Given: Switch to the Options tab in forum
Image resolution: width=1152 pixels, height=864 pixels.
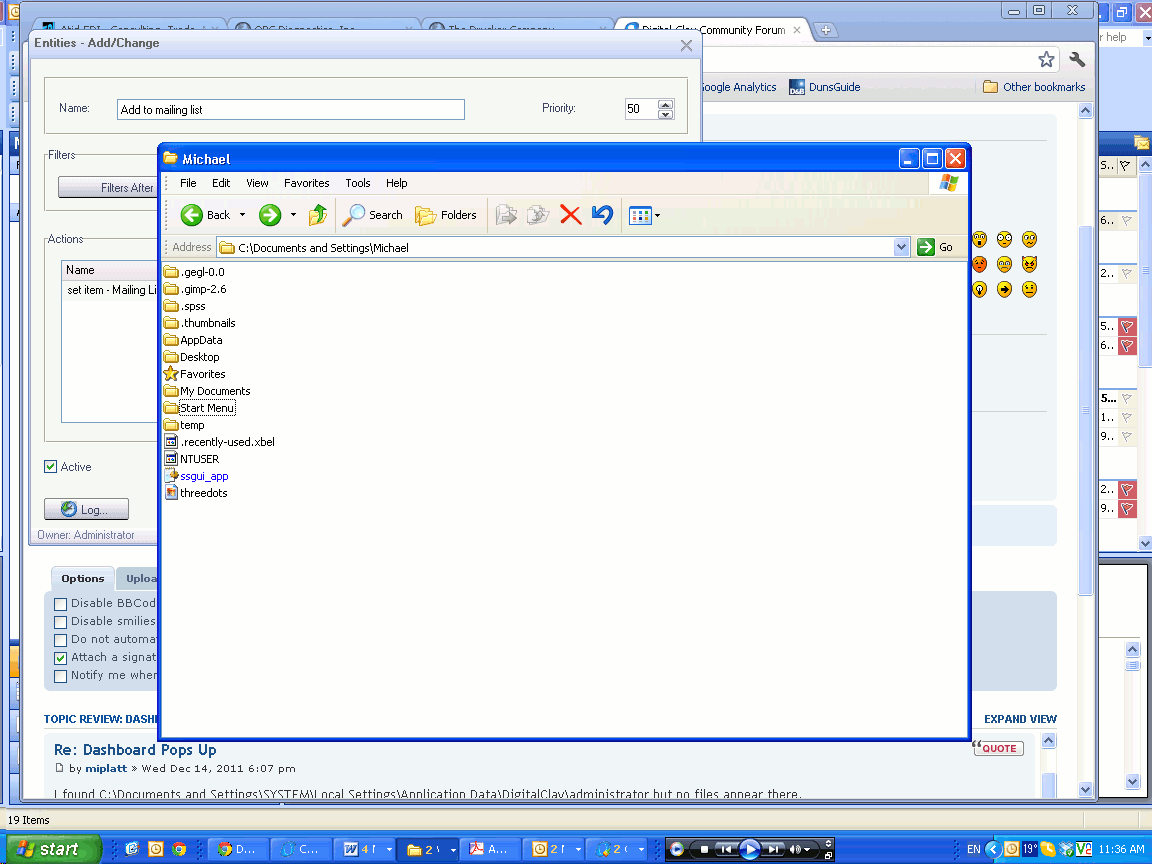Looking at the screenshot, I should pyautogui.click(x=83, y=578).
